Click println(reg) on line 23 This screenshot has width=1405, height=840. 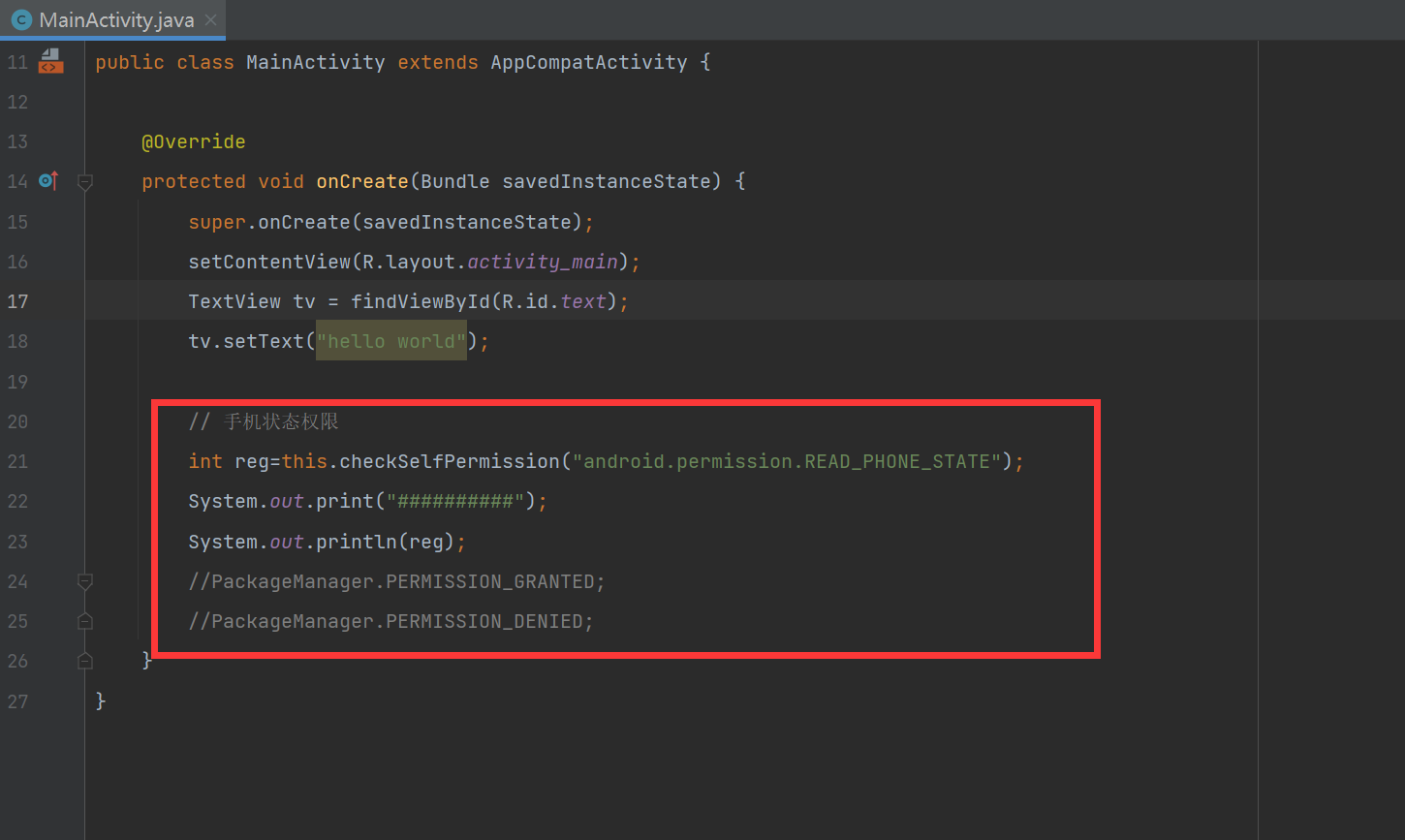coord(386,542)
